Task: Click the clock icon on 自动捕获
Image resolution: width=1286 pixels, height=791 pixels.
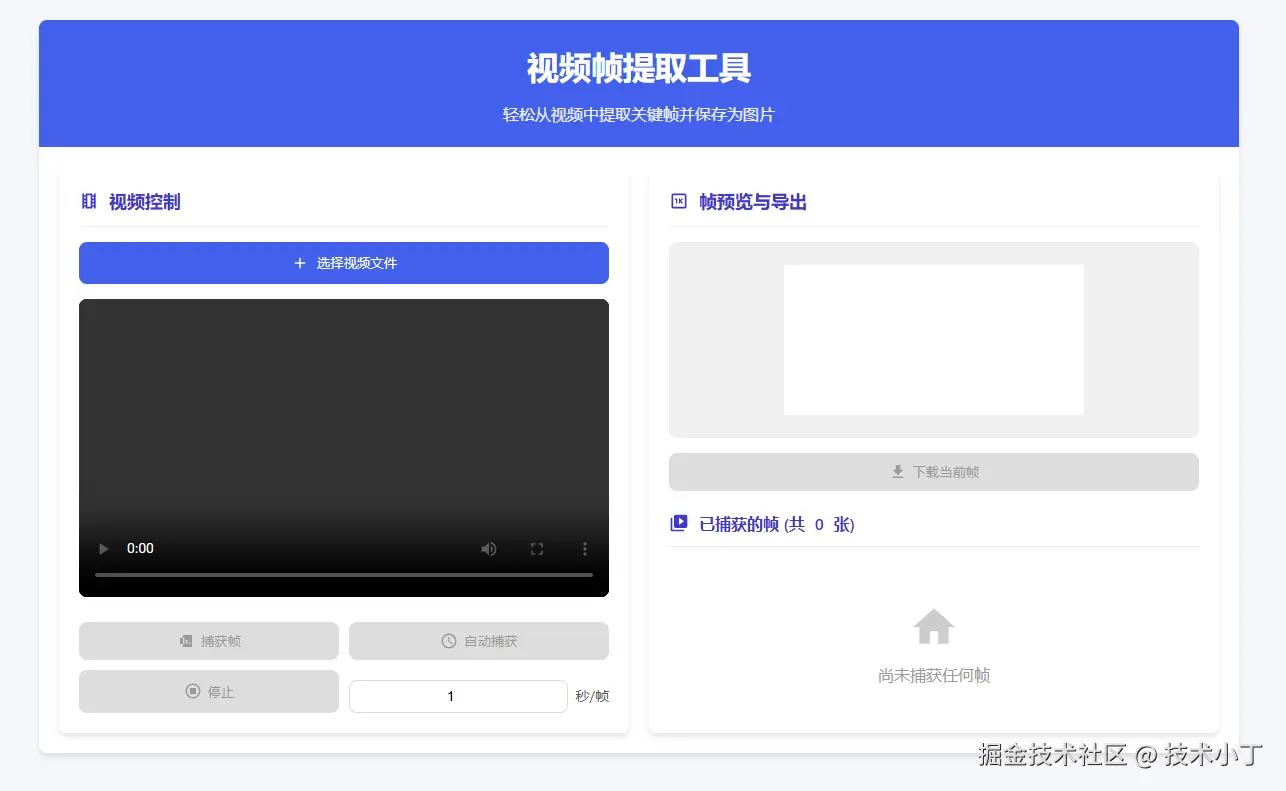Action: click(449, 641)
